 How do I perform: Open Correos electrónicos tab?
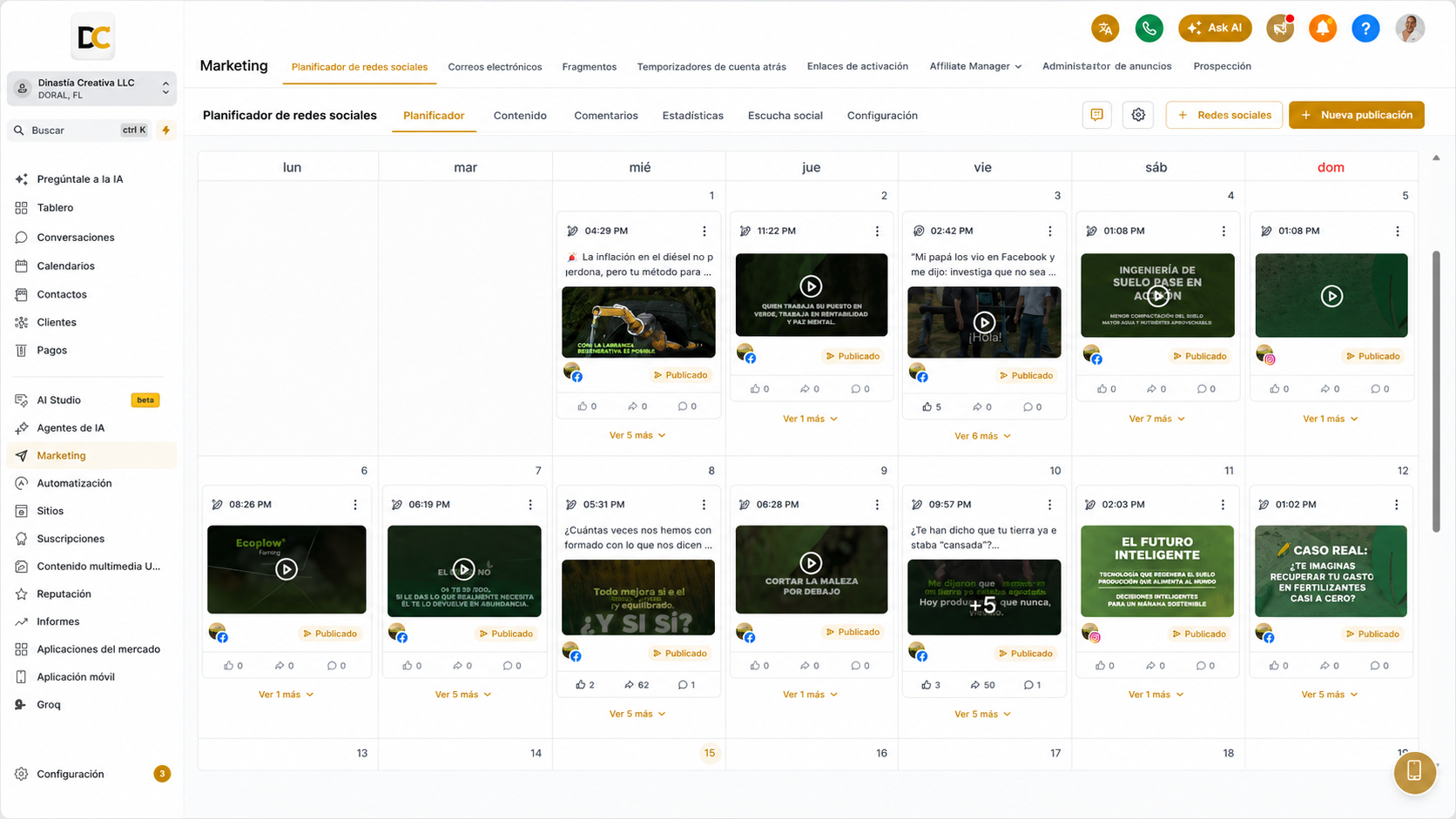495,67
